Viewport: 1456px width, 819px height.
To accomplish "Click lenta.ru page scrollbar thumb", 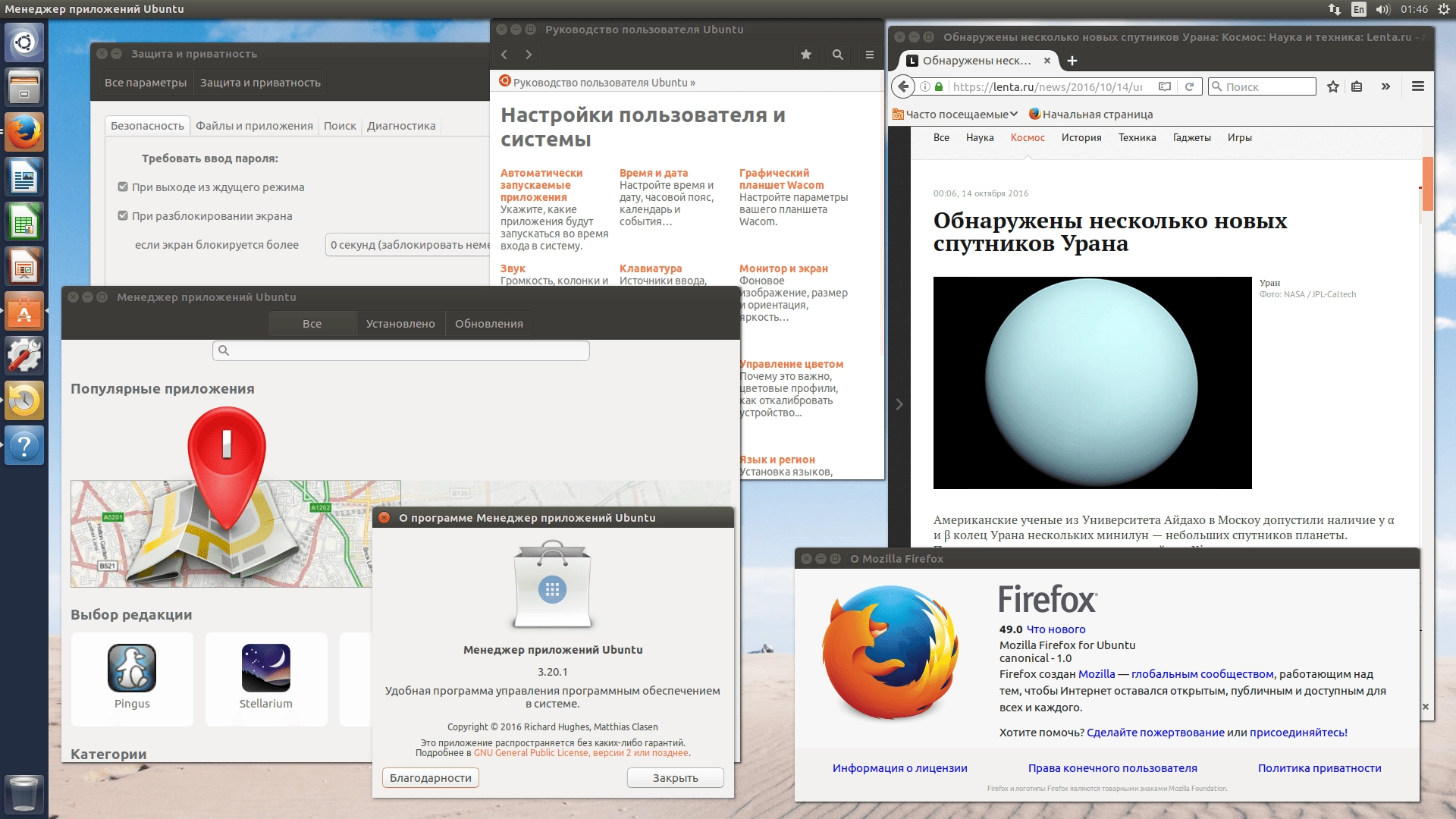I will coord(1427,184).
